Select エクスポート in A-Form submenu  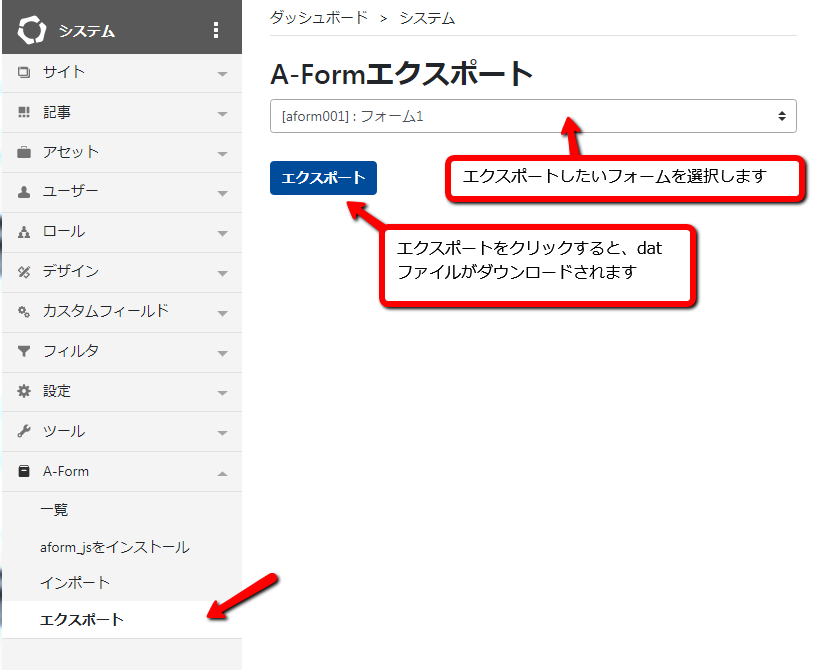click(x=82, y=620)
